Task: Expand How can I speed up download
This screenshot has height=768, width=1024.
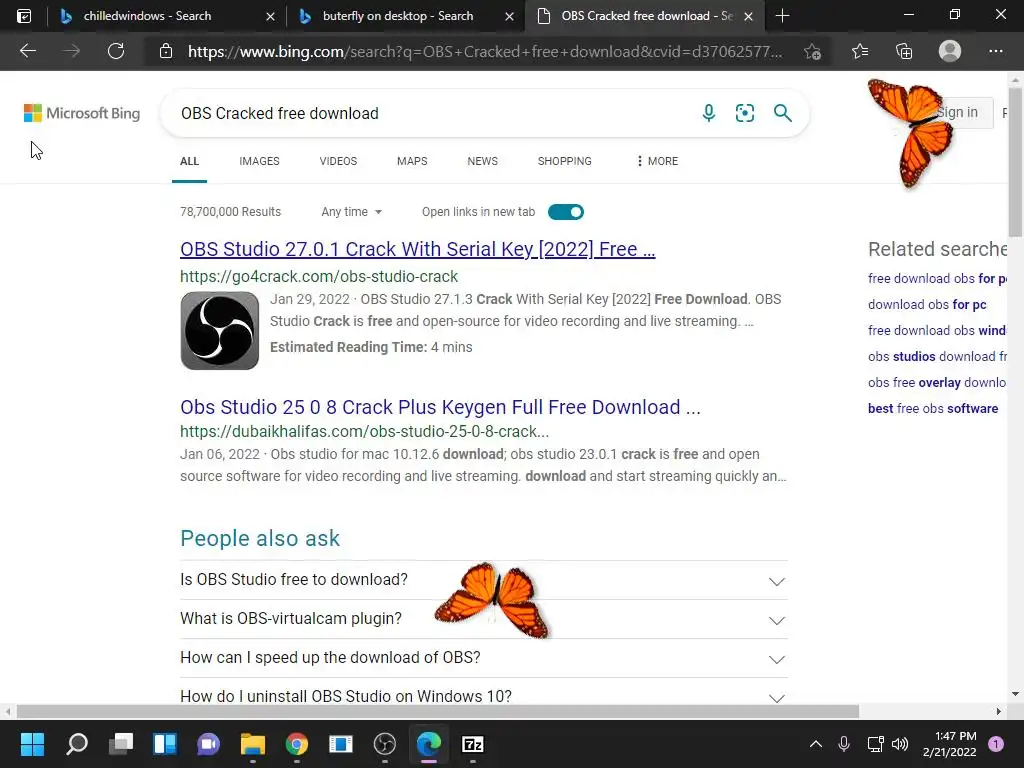Action: tap(483, 658)
